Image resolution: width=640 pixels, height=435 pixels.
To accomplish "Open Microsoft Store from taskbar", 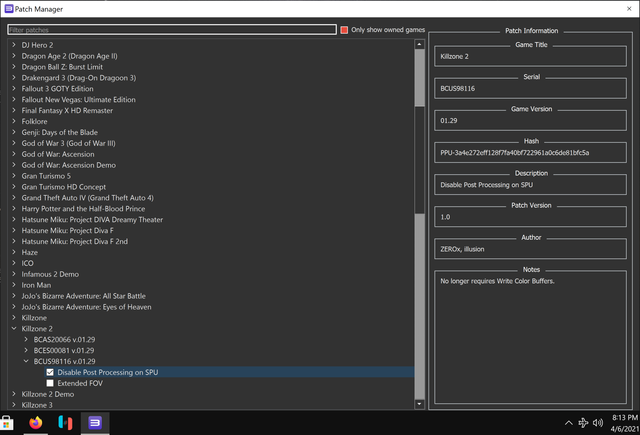I will [x=6, y=423].
